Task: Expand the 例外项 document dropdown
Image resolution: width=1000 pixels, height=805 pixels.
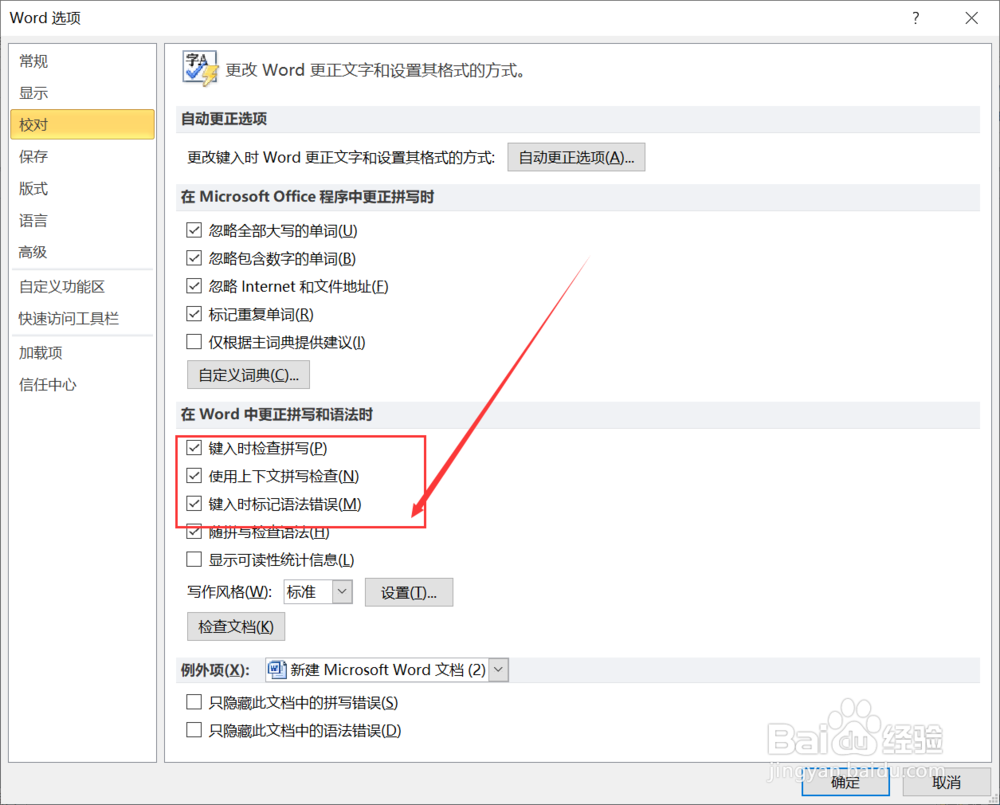Action: point(498,670)
